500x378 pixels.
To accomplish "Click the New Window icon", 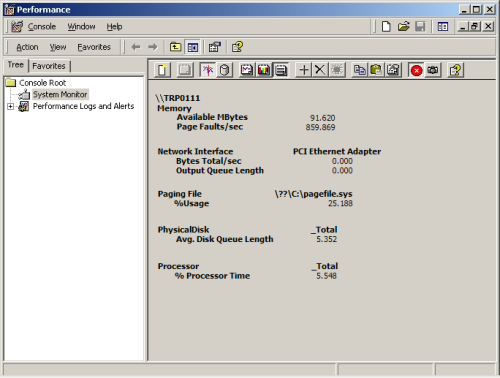I will pos(443,26).
